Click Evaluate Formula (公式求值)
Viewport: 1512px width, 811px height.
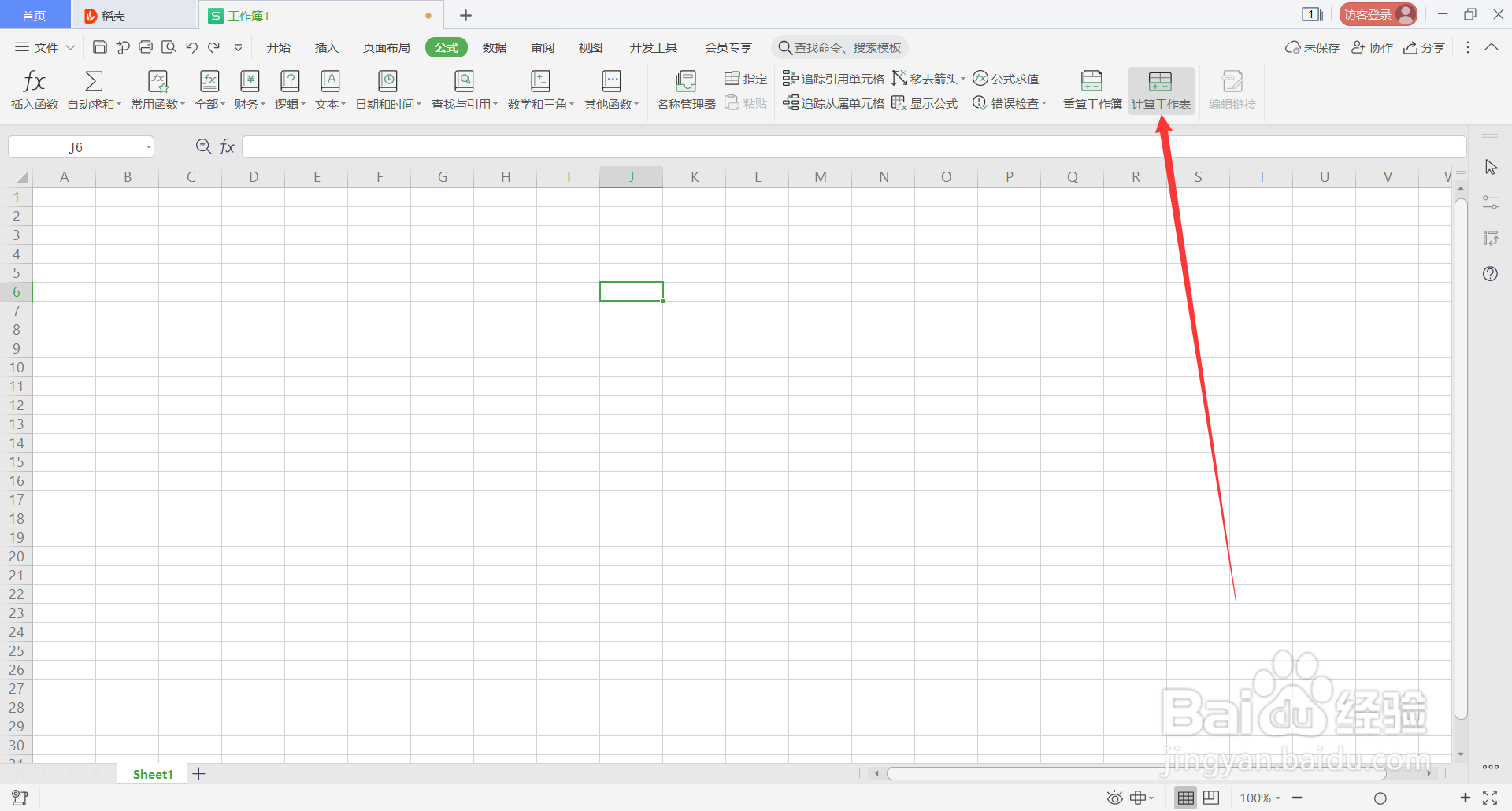pos(1006,79)
